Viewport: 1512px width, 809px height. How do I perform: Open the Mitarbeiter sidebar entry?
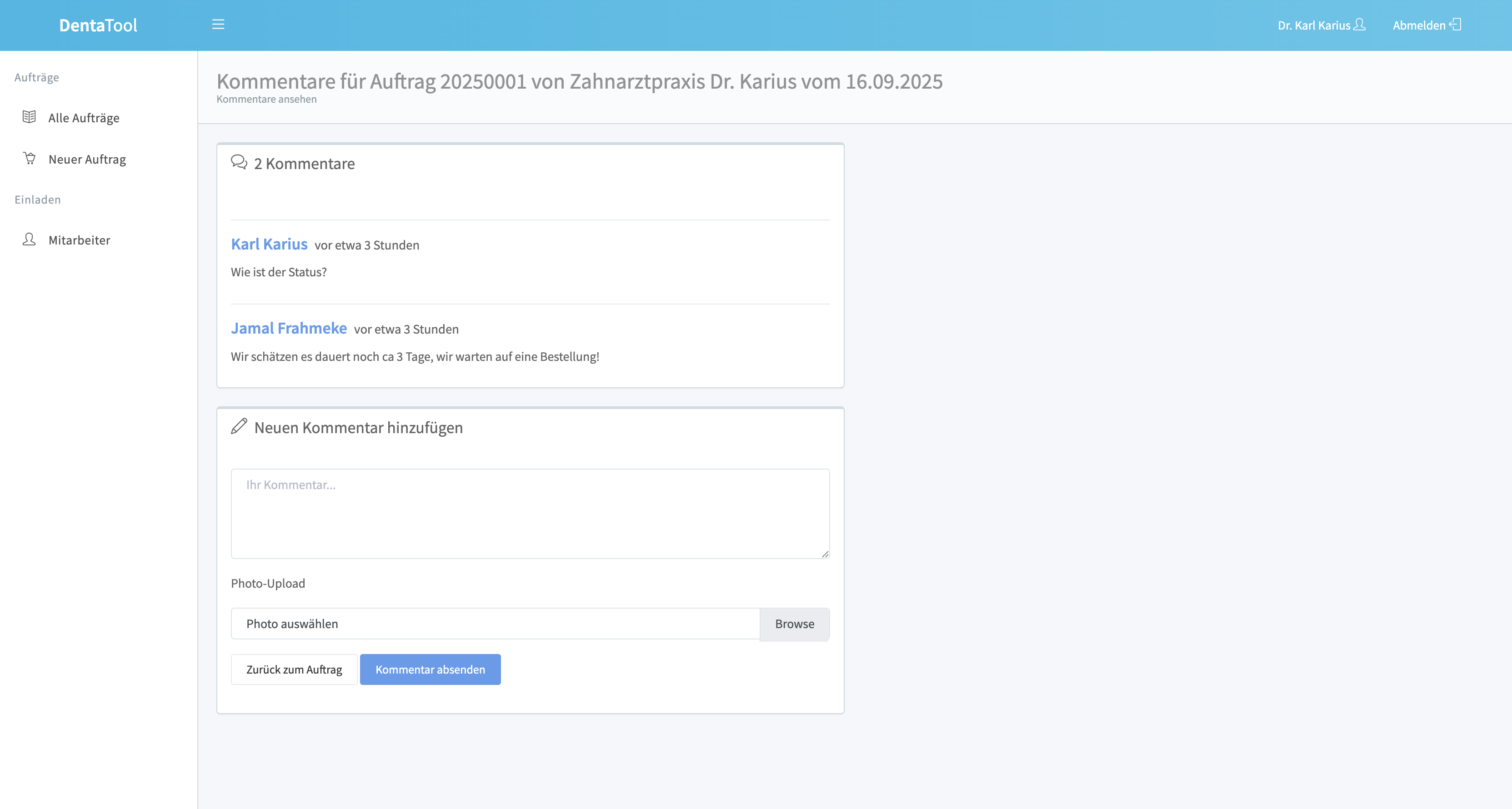coord(79,240)
